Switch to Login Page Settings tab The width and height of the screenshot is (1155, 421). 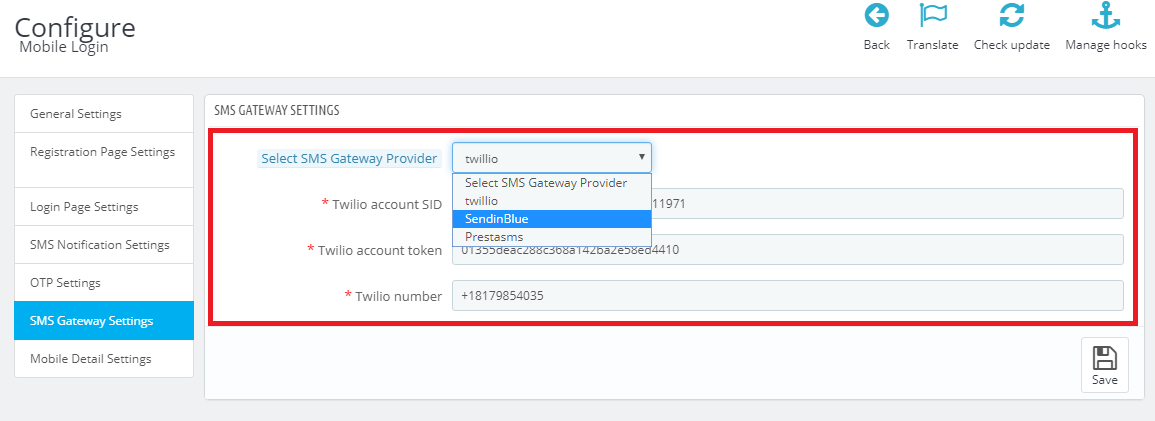pyautogui.click(x=104, y=207)
